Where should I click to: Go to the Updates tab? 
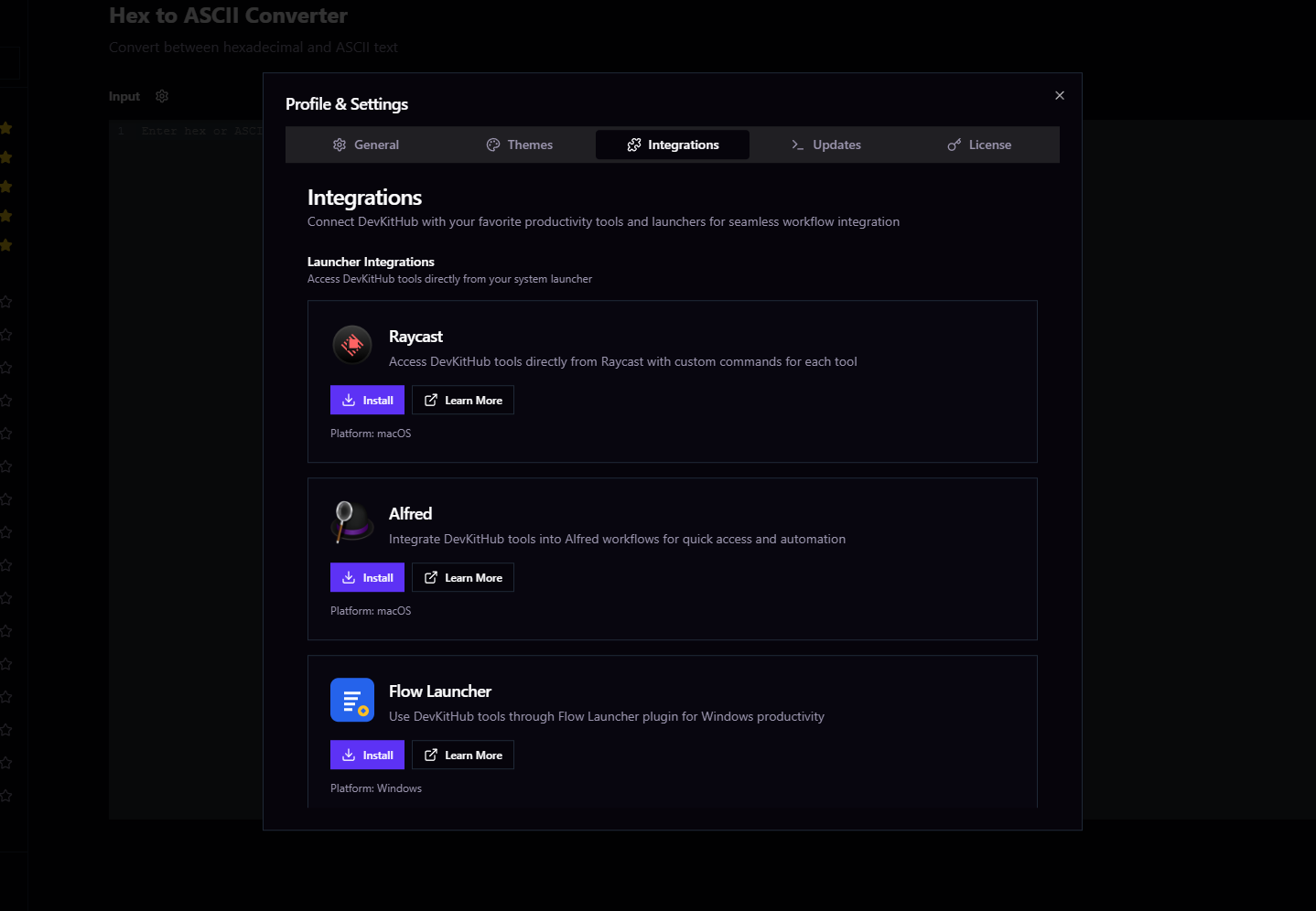point(826,145)
